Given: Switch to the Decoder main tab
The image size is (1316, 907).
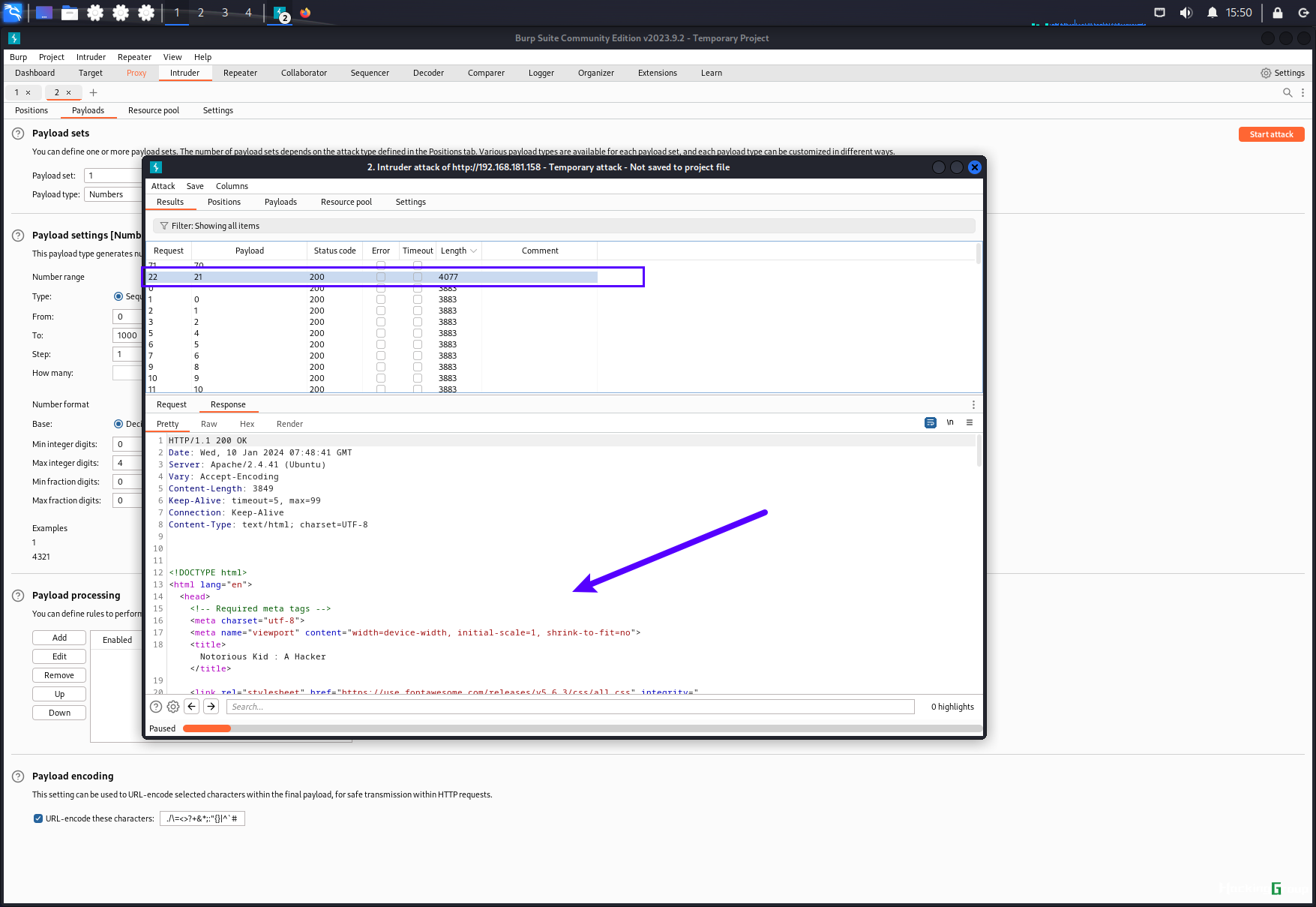Looking at the screenshot, I should [x=428, y=73].
